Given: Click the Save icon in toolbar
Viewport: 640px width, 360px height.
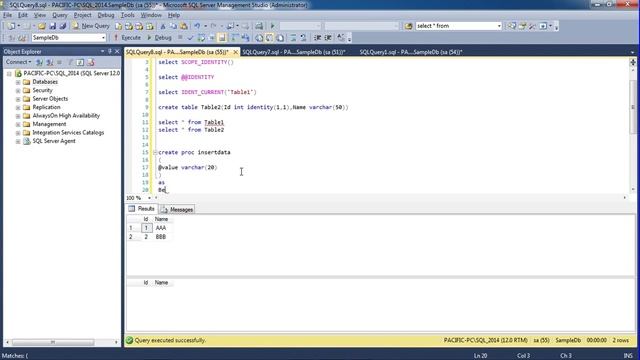Looking at the screenshot, I should [53, 26].
